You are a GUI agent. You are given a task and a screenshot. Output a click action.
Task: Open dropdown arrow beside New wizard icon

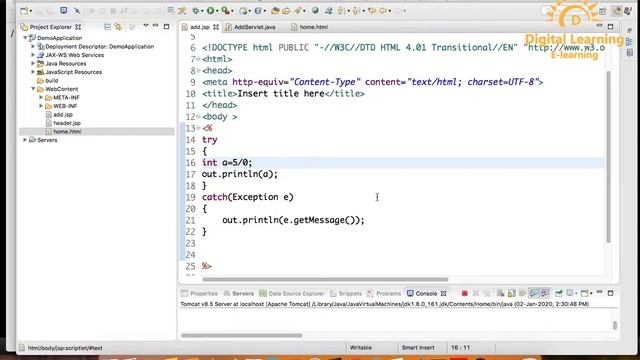click(x=31, y=11)
